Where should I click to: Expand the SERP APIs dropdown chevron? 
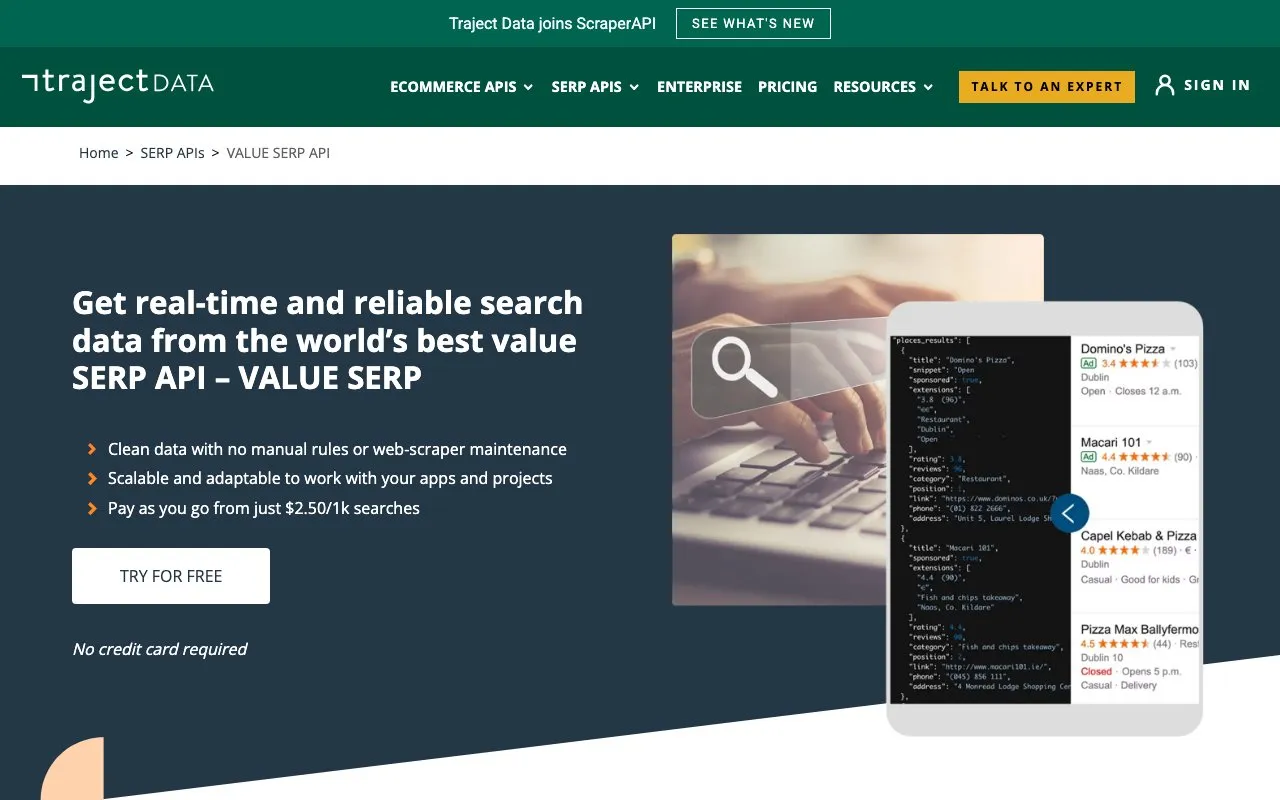click(634, 88)
